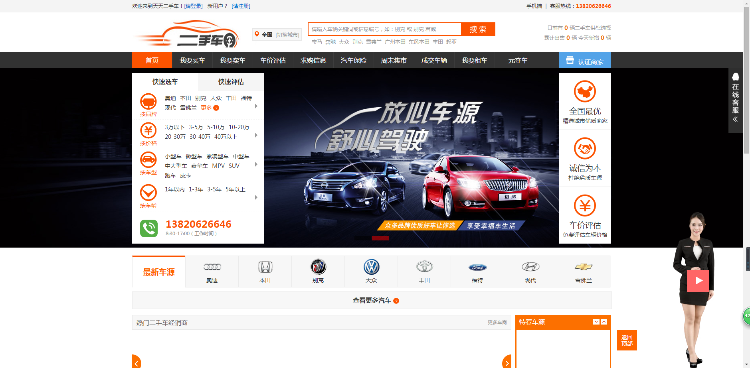Screen dimensions: 750x368
Task: Expand the brand filter row arrow
Action: pos(256,106)
